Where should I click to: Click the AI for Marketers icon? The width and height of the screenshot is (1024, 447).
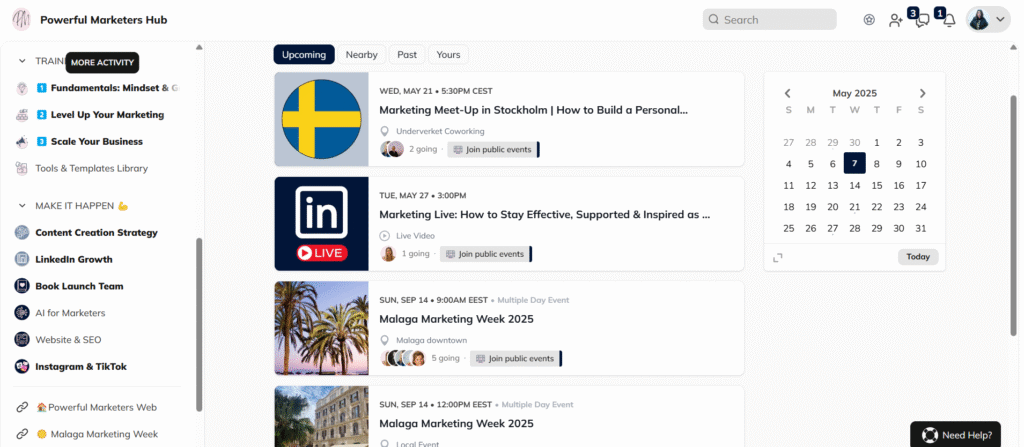click(22, 313)
